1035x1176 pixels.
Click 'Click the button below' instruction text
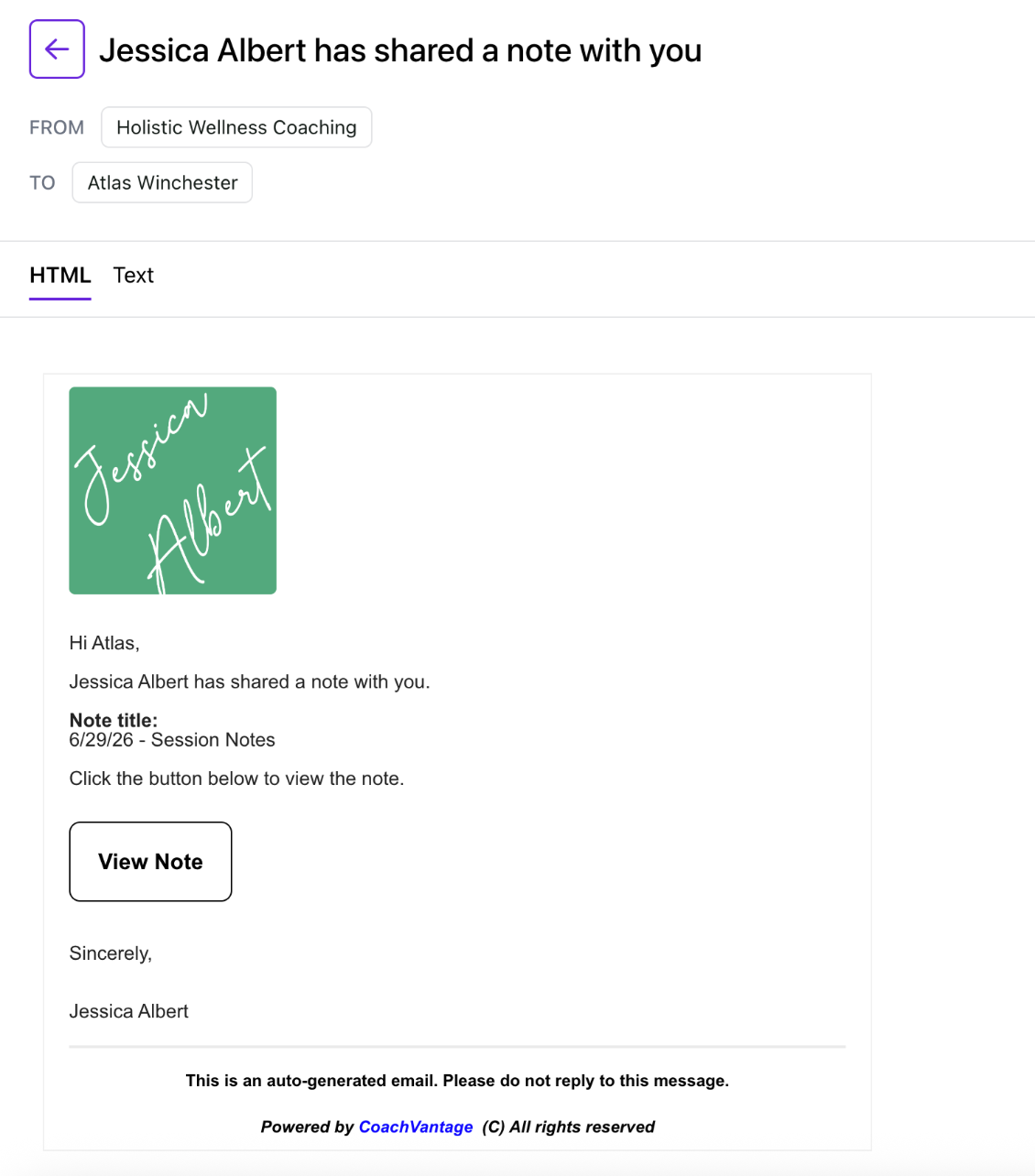click(x=236, y=779)
